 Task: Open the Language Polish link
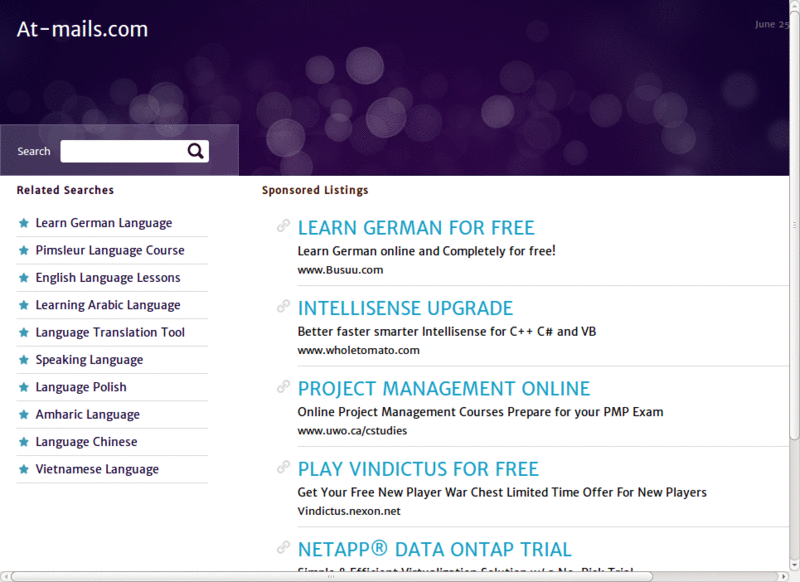[x=81, y=387]
